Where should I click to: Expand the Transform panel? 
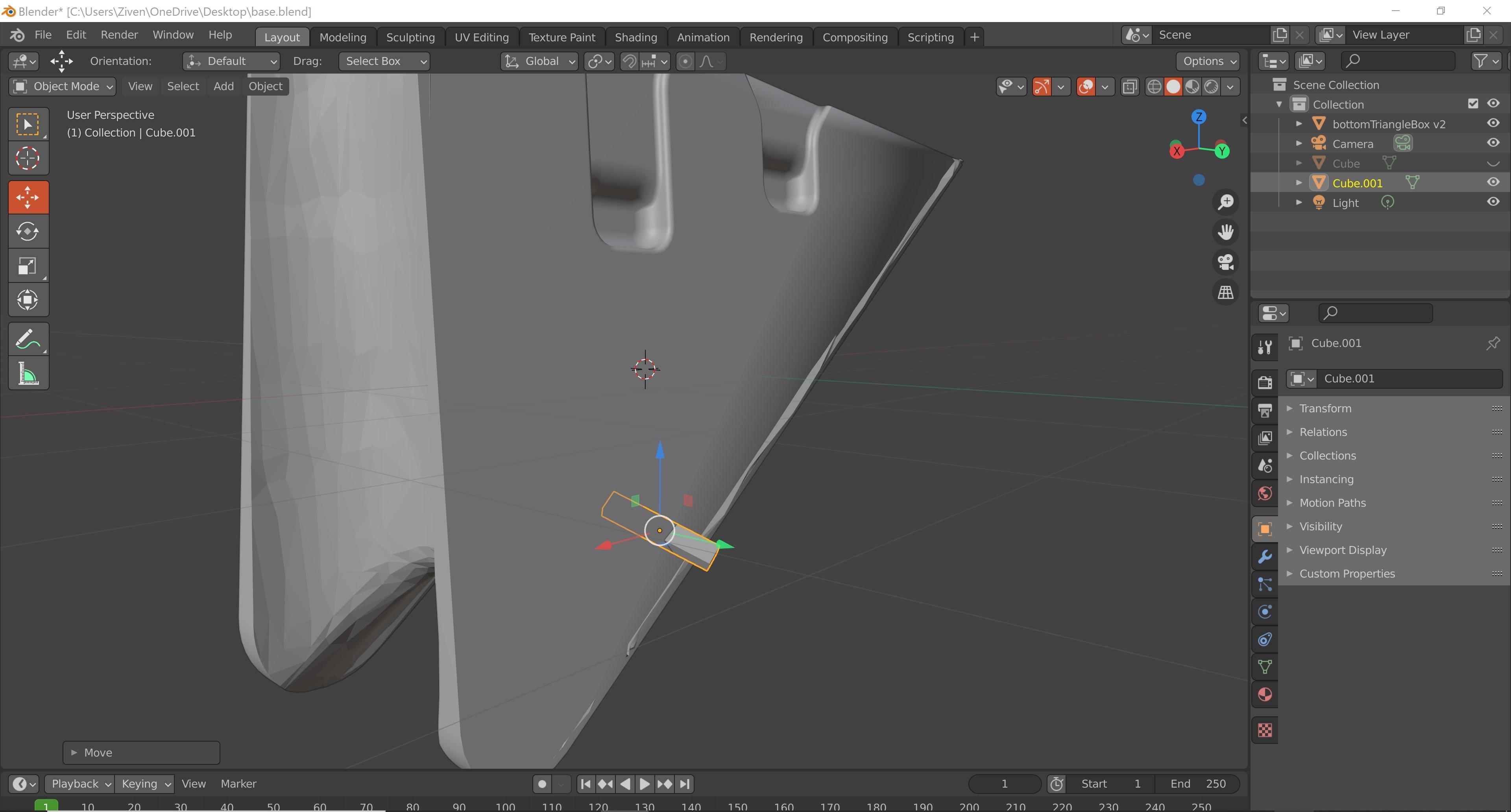coord(1324,409)
